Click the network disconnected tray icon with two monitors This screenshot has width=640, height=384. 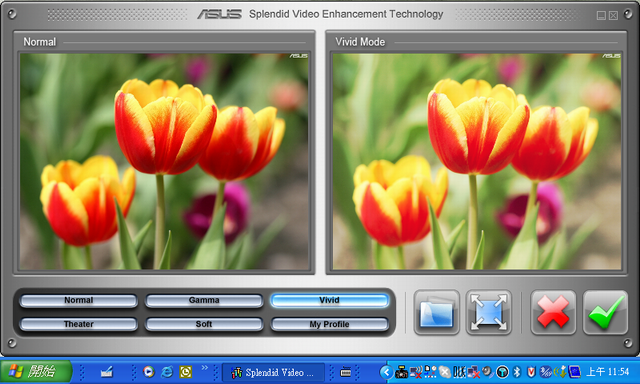click(473, 372)
